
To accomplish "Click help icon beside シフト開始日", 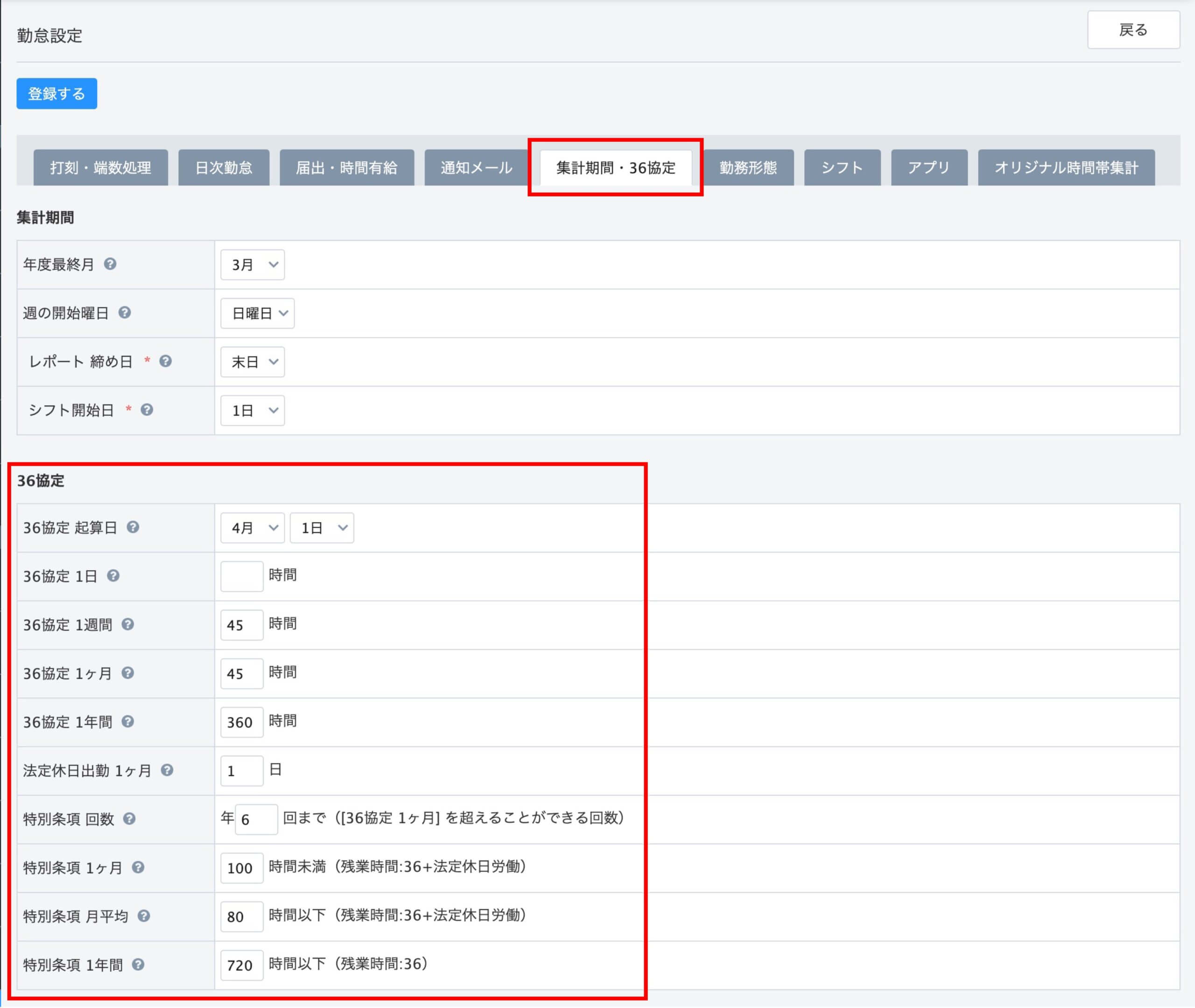I will 147,410.
